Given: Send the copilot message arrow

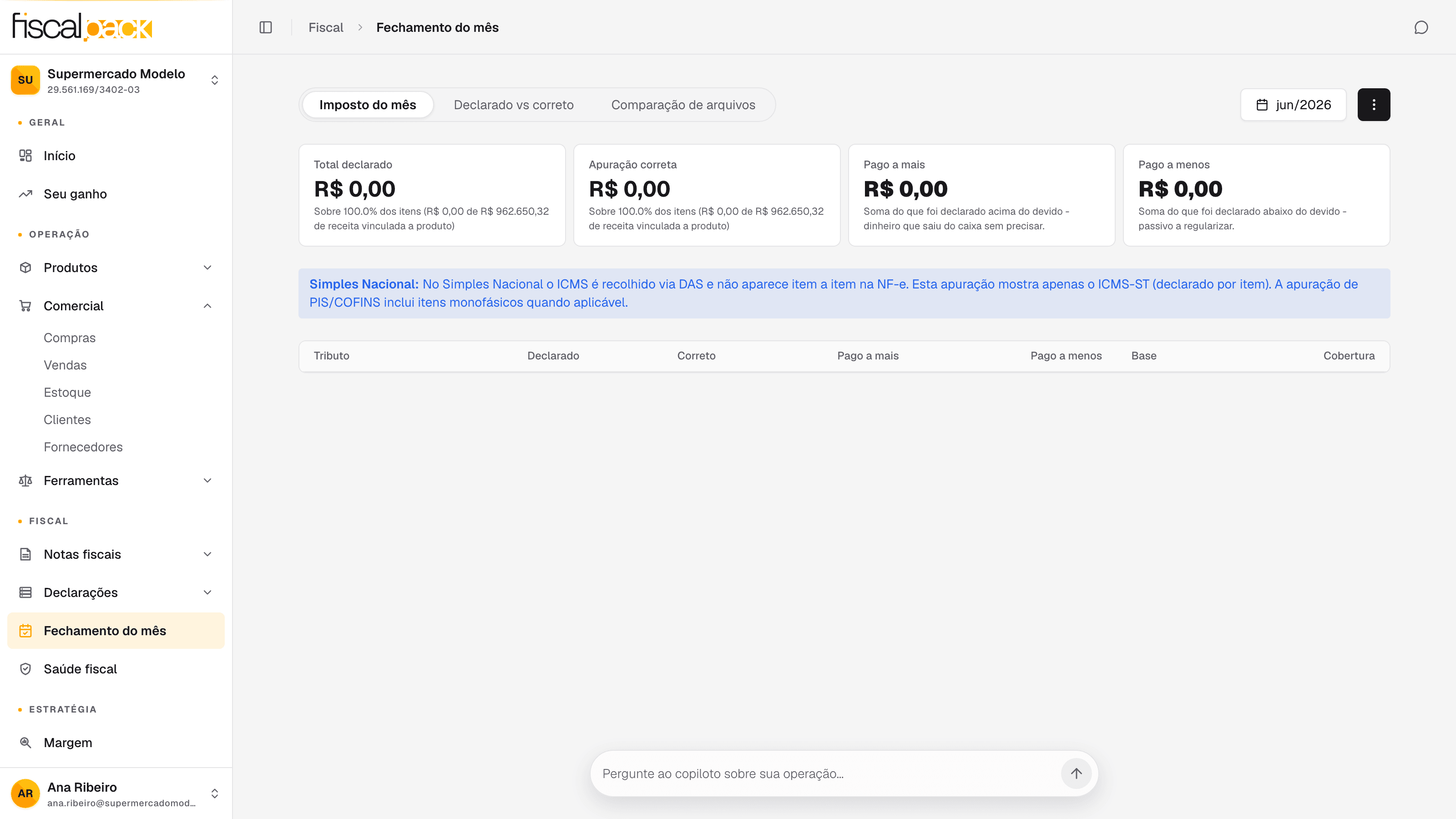Looking at the screenshot, I should (1076, 773).
